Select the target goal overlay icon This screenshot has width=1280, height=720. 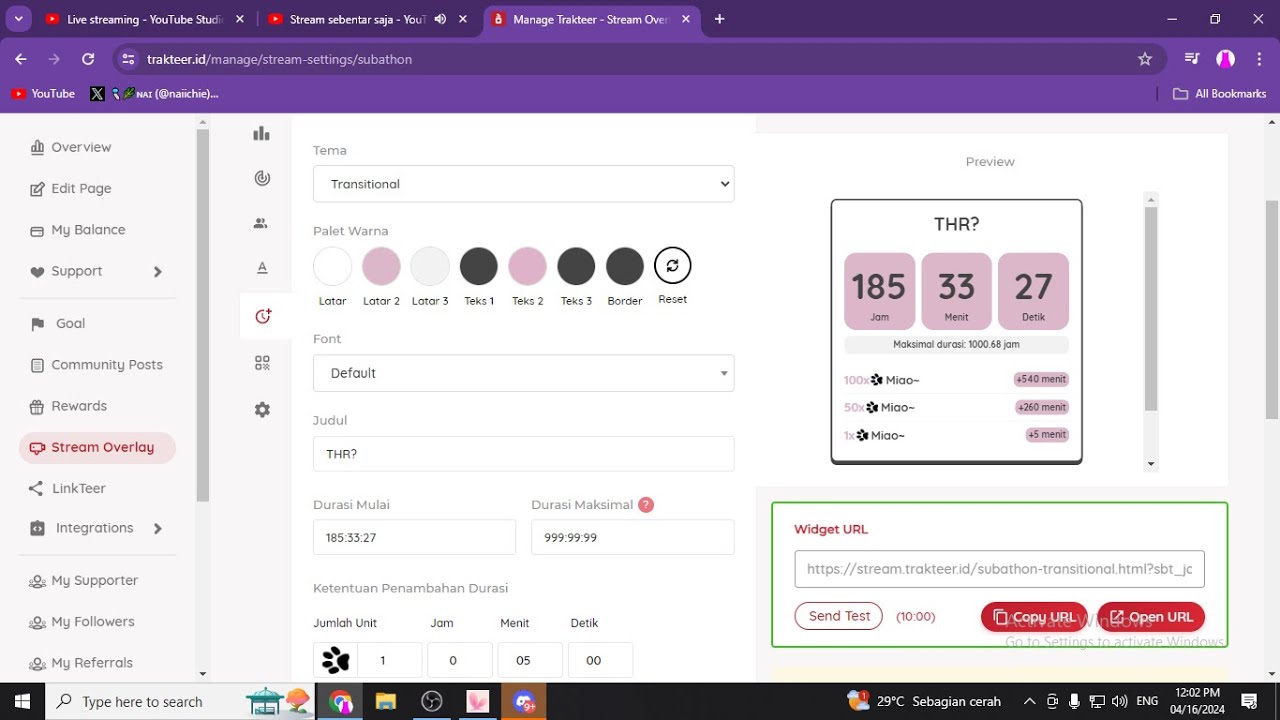pos(262,179)
